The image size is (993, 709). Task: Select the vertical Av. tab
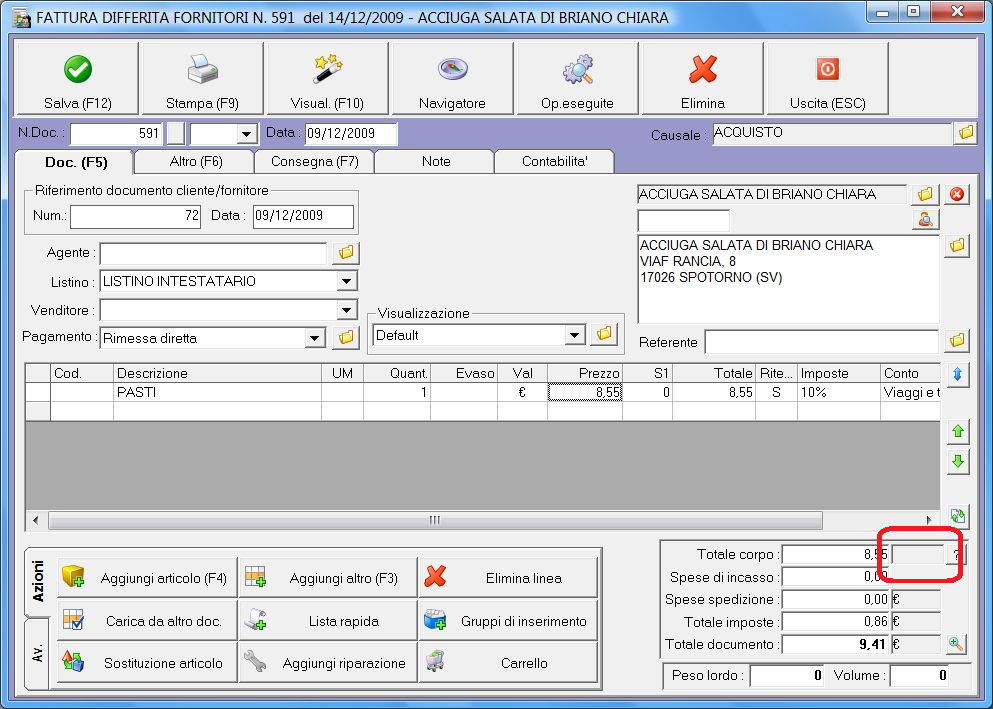pos(37,653)
